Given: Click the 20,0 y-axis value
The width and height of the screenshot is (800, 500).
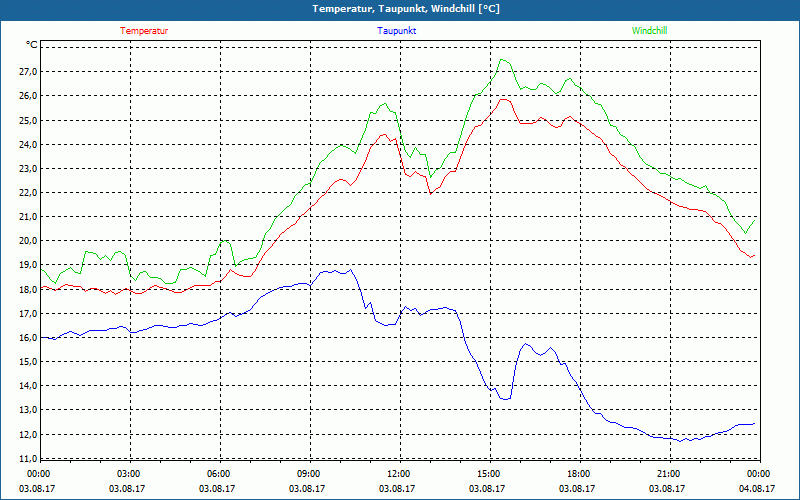Looking at the screenshot, I should [x=28, y=241].
